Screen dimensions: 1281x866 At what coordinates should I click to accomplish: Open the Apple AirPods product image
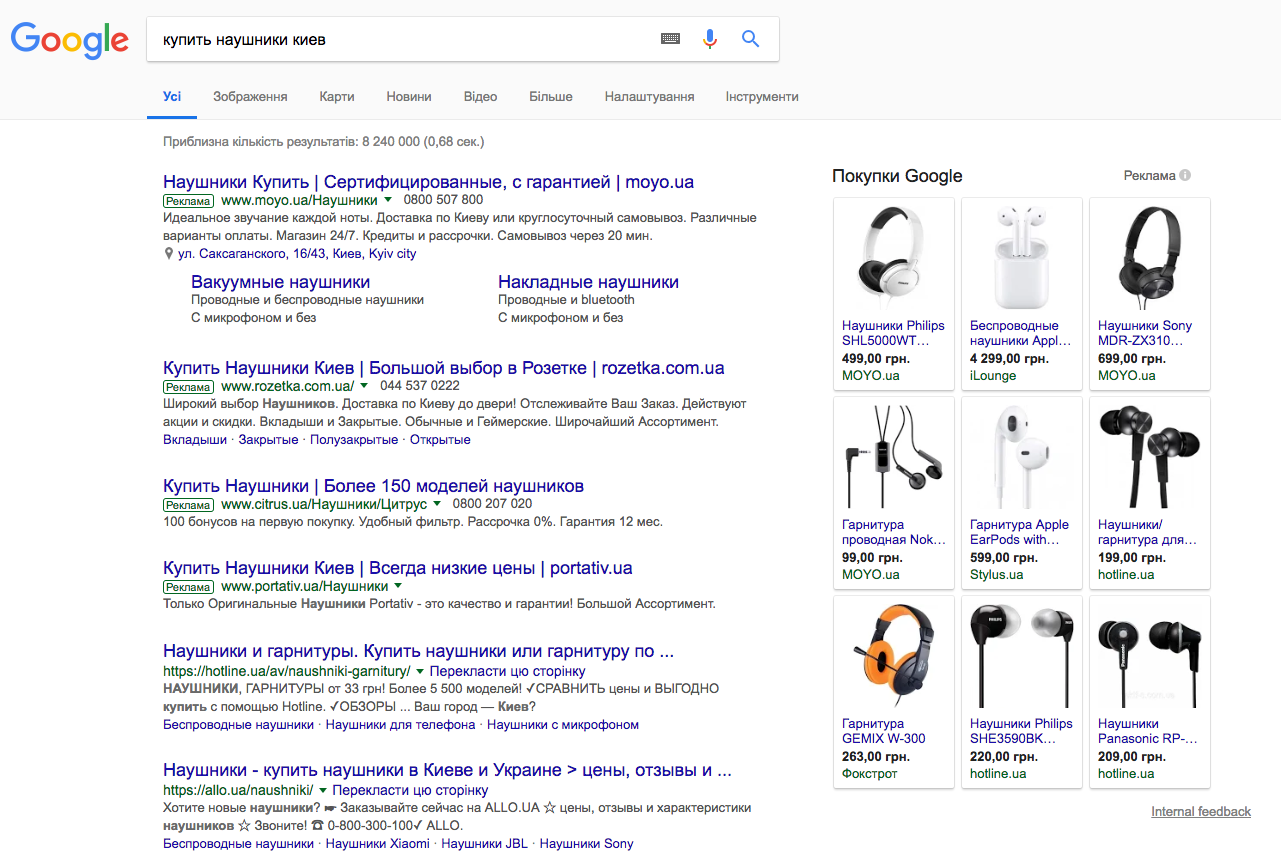[1021, 257]
